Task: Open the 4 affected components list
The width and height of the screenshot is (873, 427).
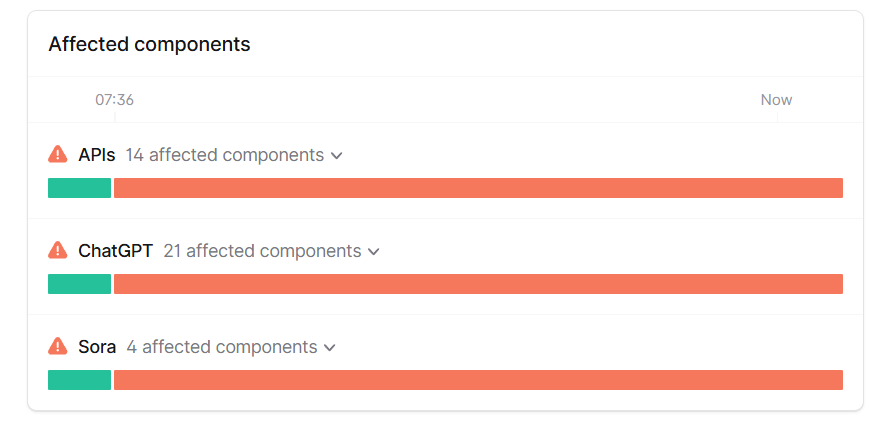Action: point(222,347)
